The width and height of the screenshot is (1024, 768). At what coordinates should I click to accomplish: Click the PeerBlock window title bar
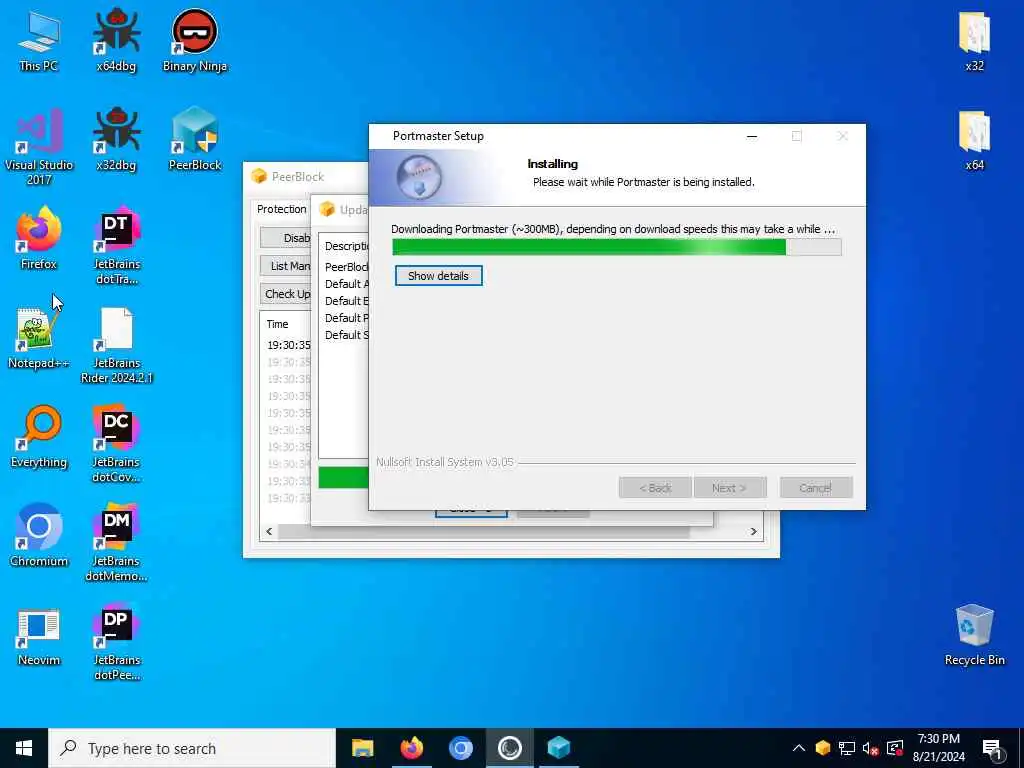(x=306, y=176)
